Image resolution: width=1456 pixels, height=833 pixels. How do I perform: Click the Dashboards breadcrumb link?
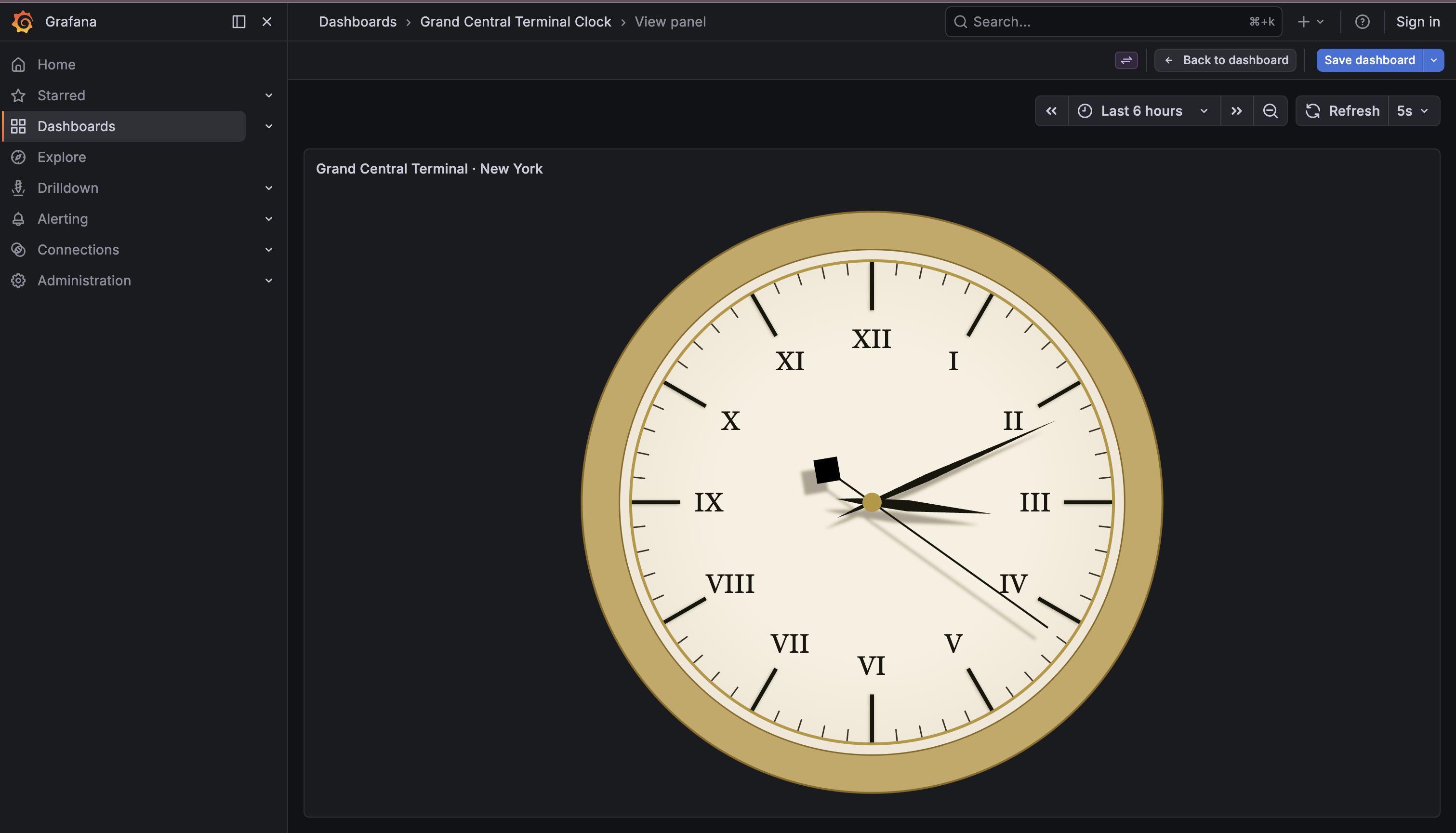click(x=358, y=22)
